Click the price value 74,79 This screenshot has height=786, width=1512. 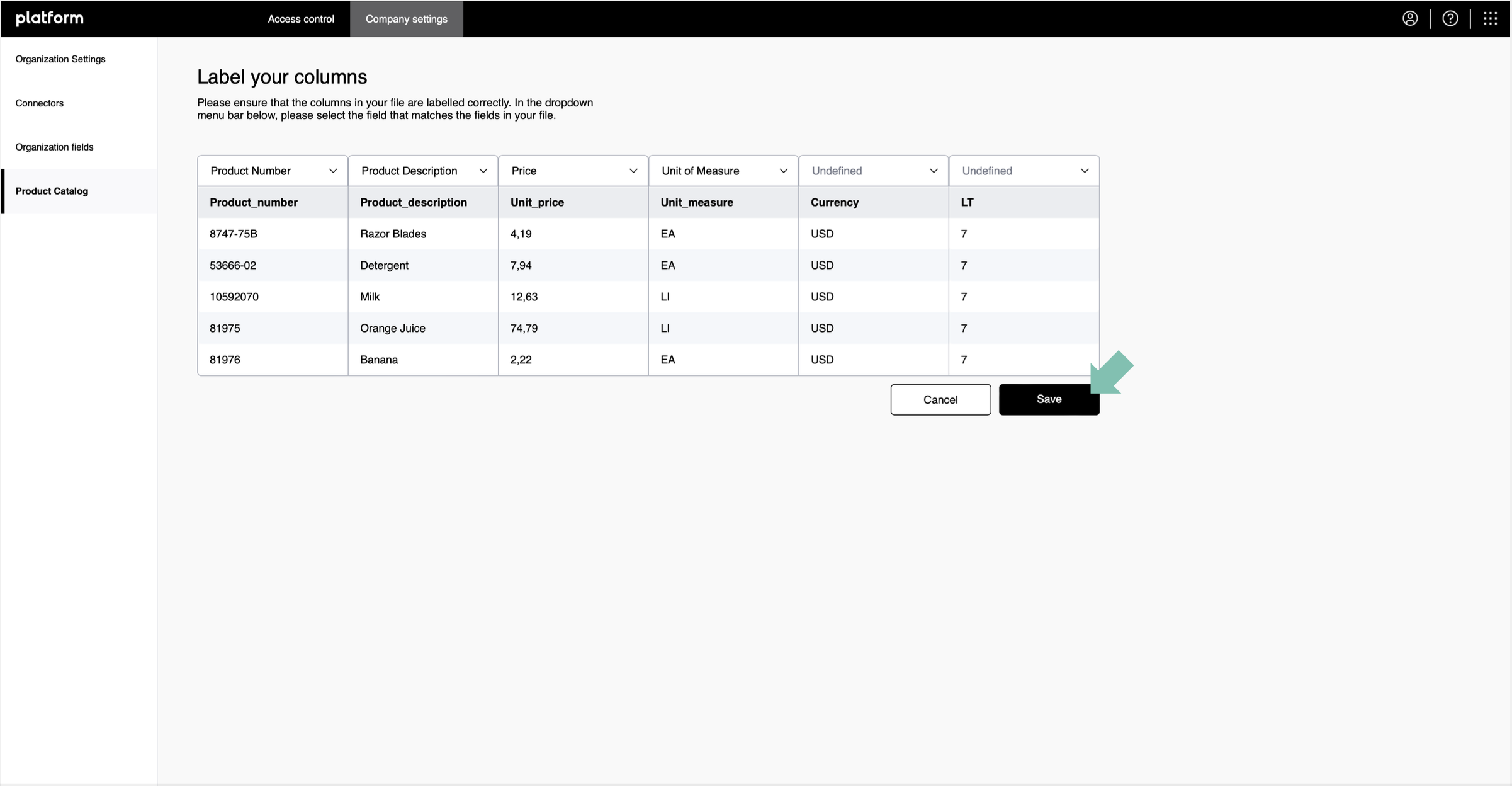(524, 328)
